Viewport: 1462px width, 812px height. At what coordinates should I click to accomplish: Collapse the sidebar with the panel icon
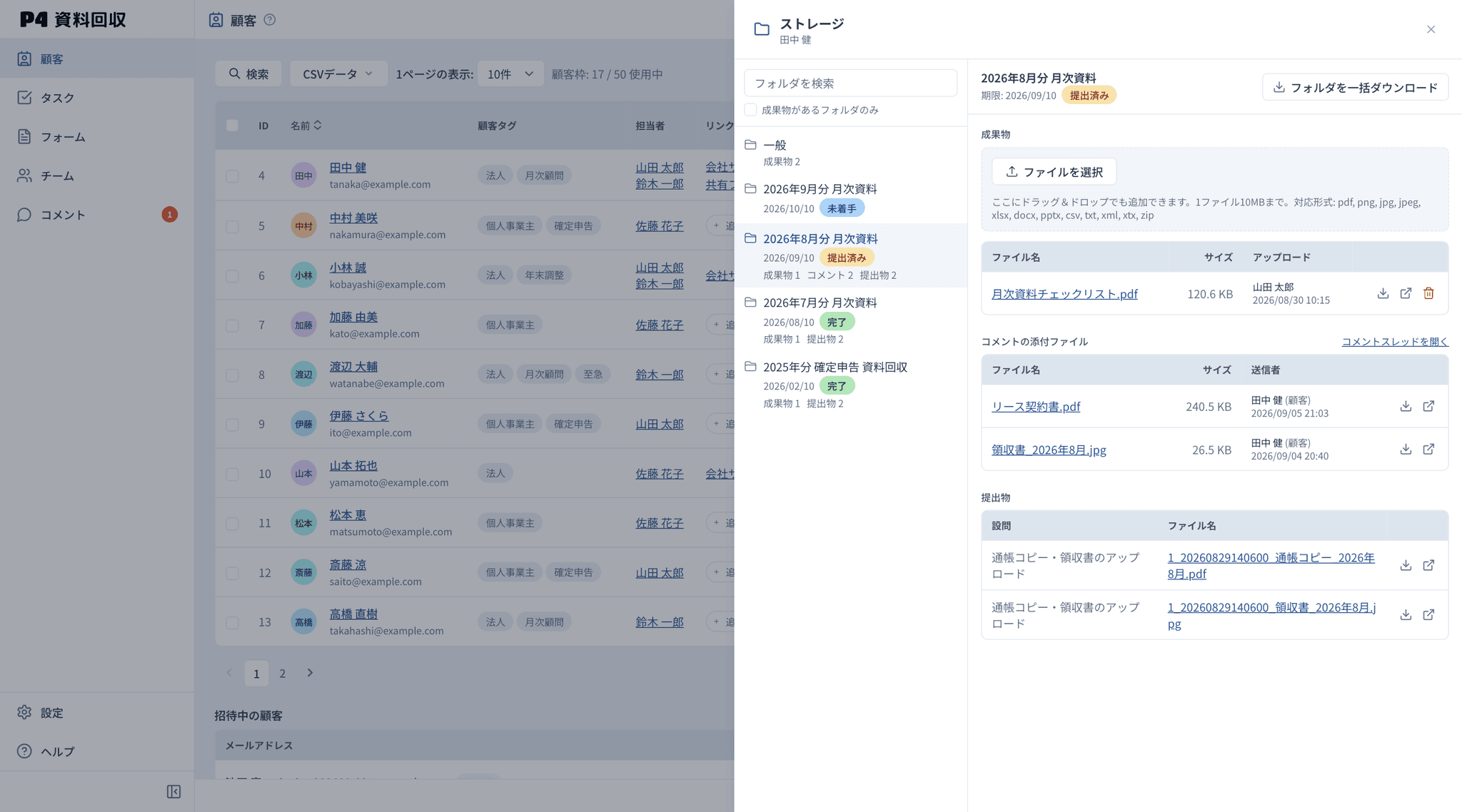pyautogui.click(x=173, y=791)
